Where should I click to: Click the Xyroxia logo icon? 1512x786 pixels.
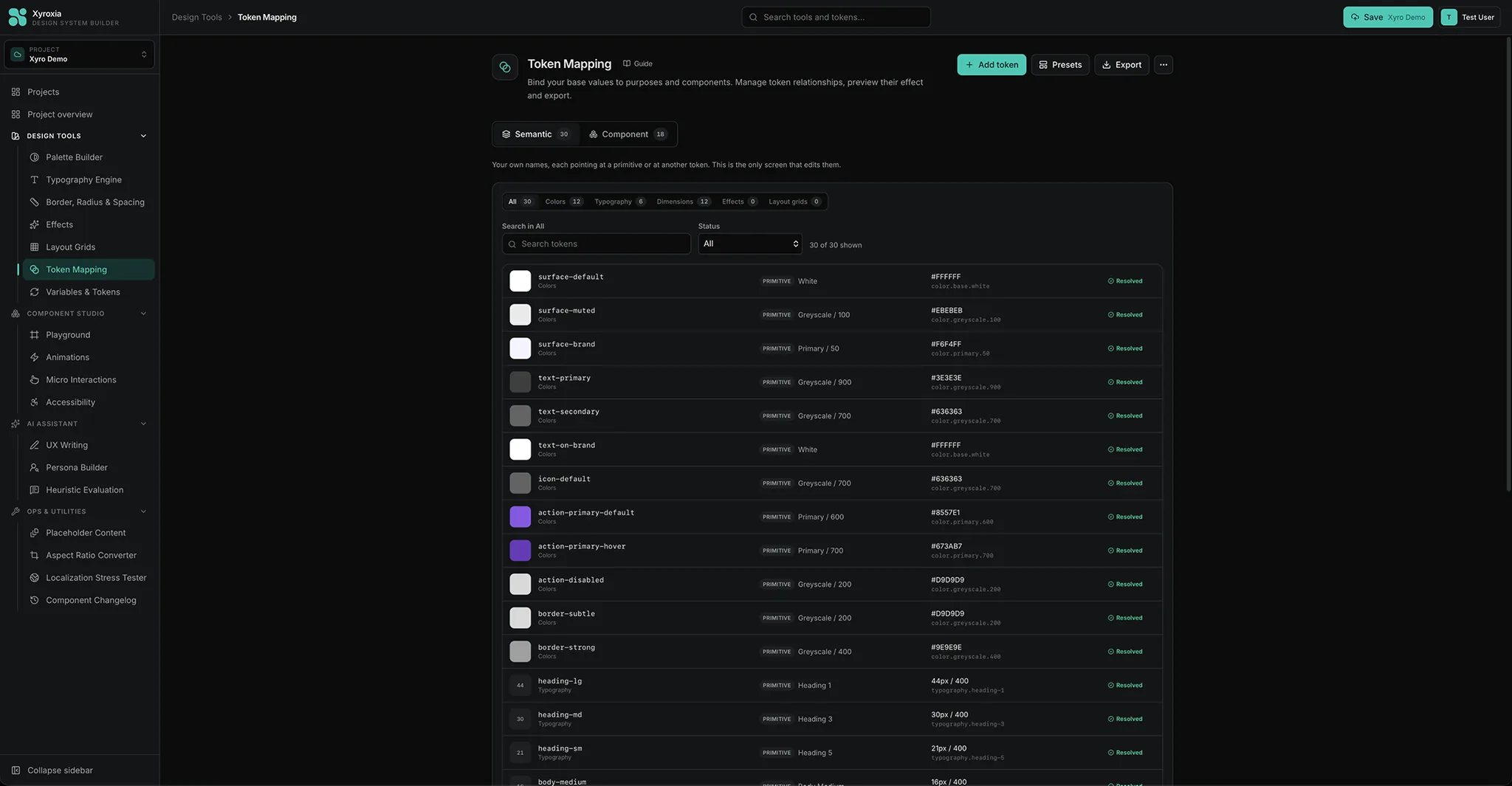point(17,17)
